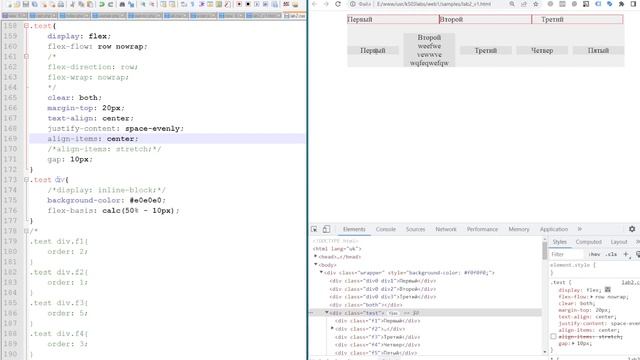This screenshot has height=360, width=640.
Task: Open DevTools settings gear
Action: (x=632, y=229)
